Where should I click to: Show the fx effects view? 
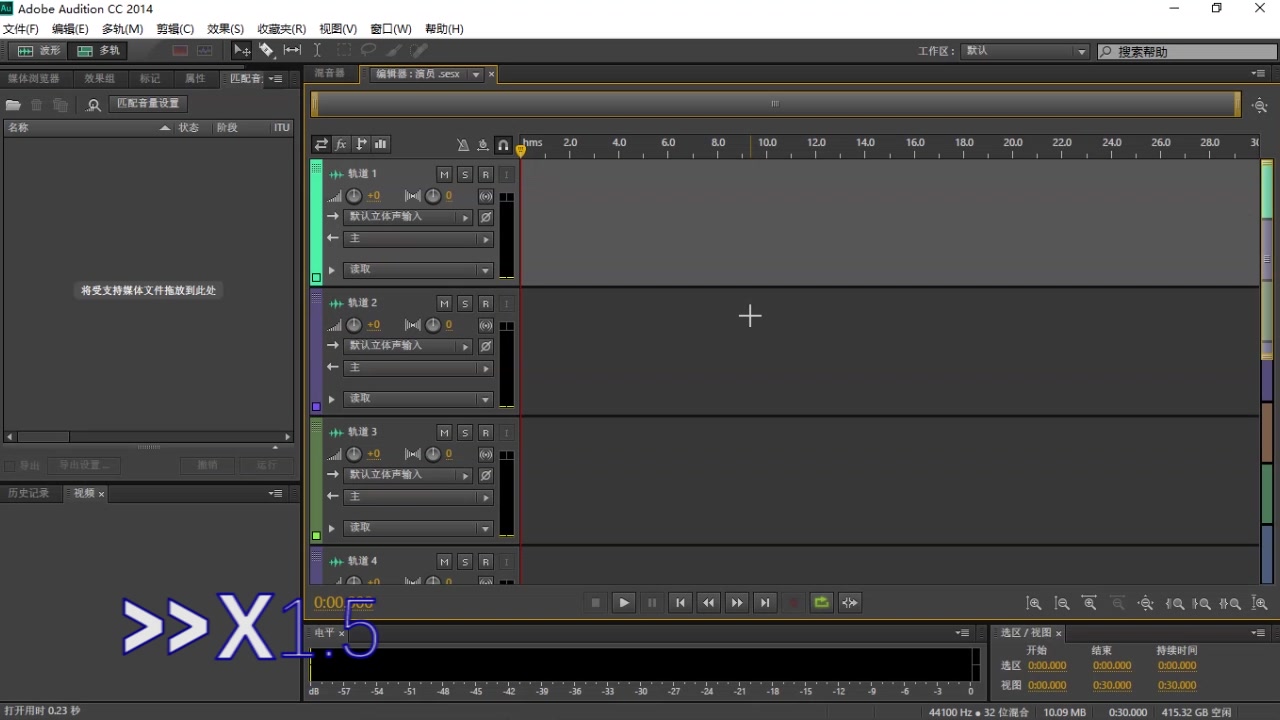(x=341, y=144)
